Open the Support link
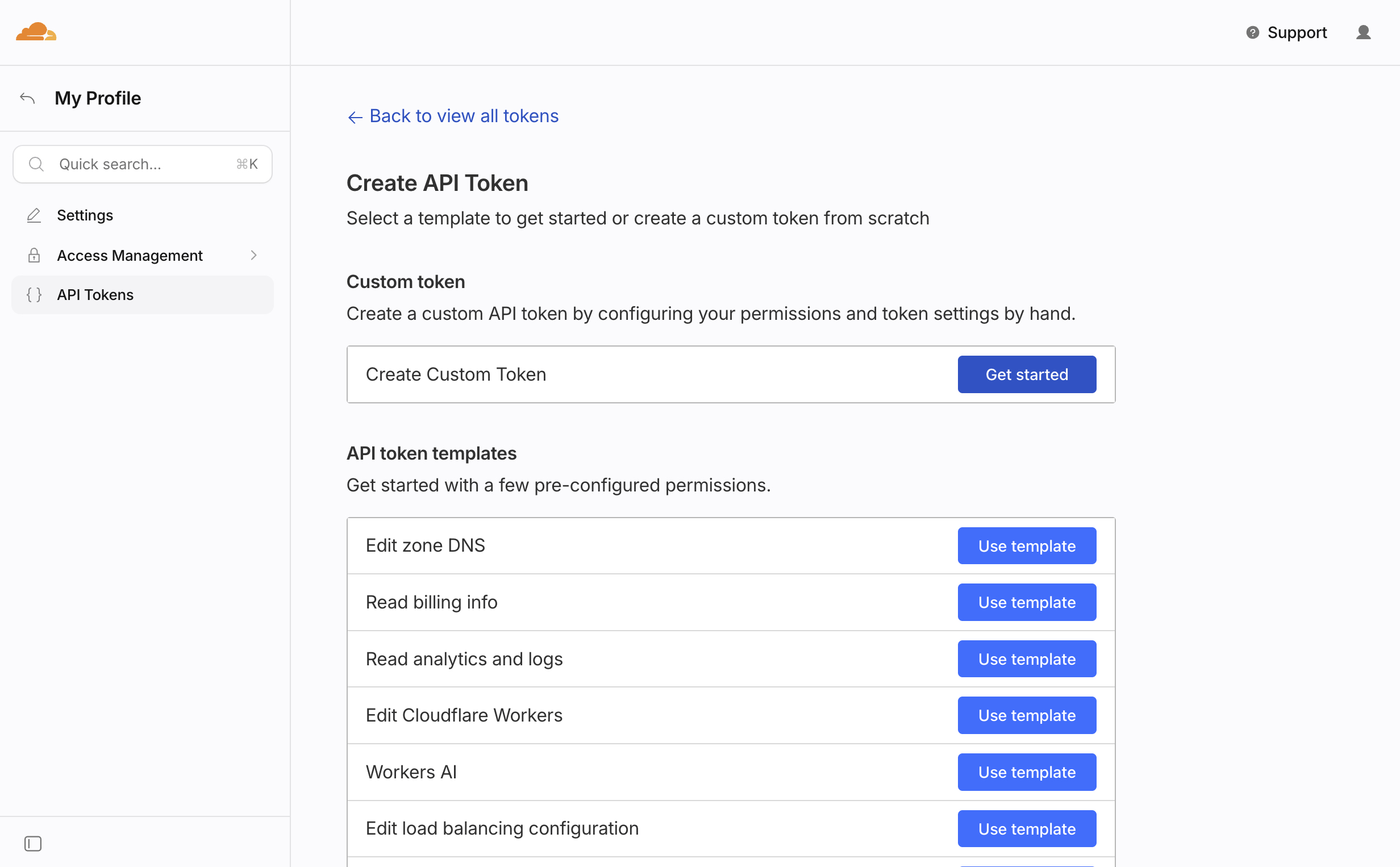 point(1297,33)
